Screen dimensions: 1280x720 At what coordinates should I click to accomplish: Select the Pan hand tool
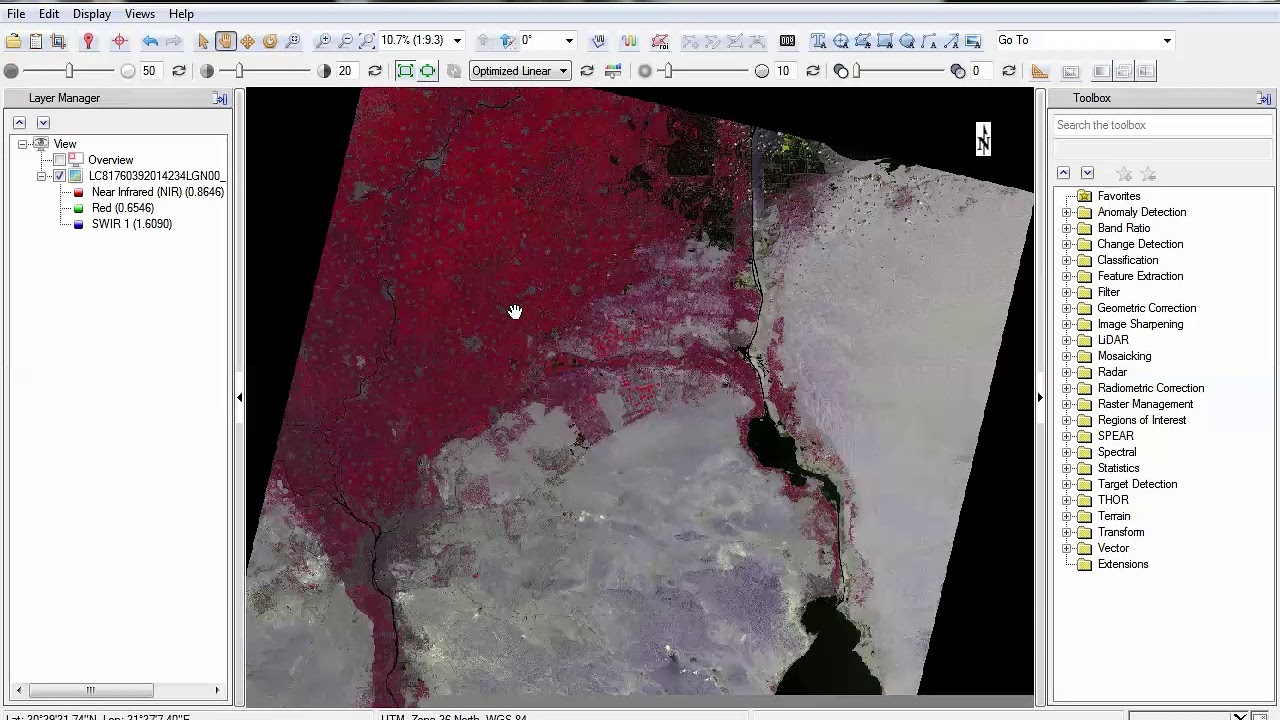[x=225, y=41]
